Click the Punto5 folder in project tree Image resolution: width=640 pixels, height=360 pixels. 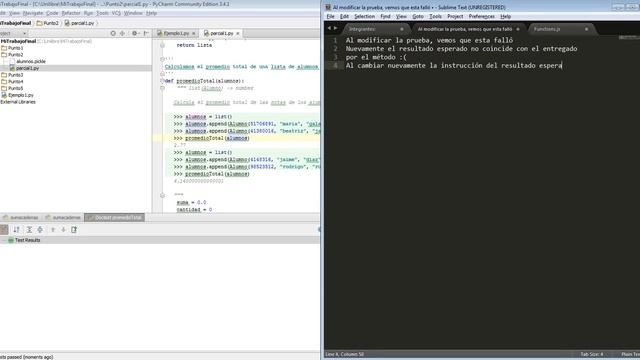coord(12,88)
